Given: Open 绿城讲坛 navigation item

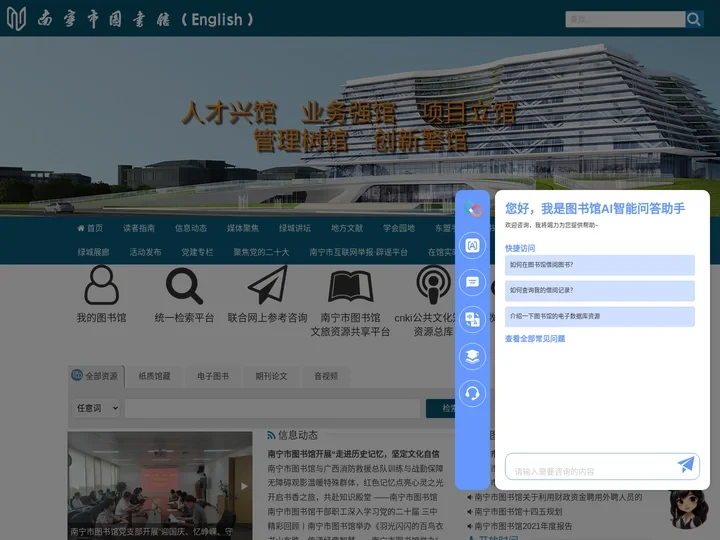Looking at the screenshot, I should tap(295, 228).
